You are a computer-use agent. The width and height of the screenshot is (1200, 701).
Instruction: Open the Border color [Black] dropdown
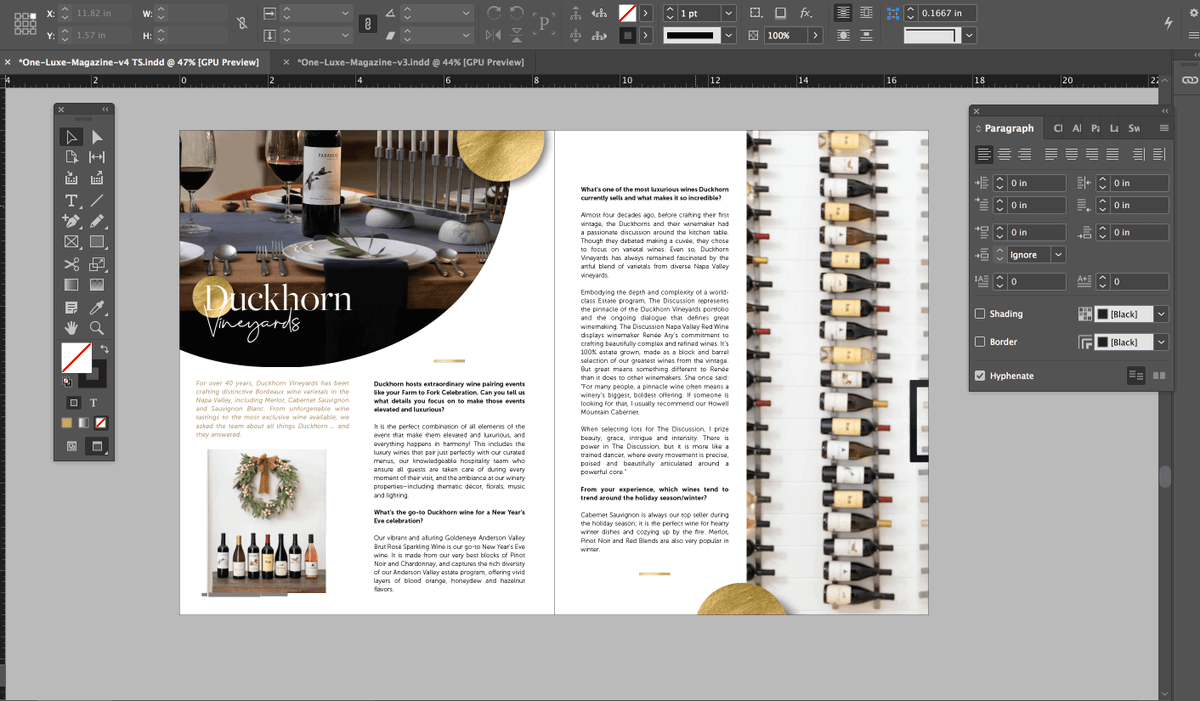point(1161,342)
